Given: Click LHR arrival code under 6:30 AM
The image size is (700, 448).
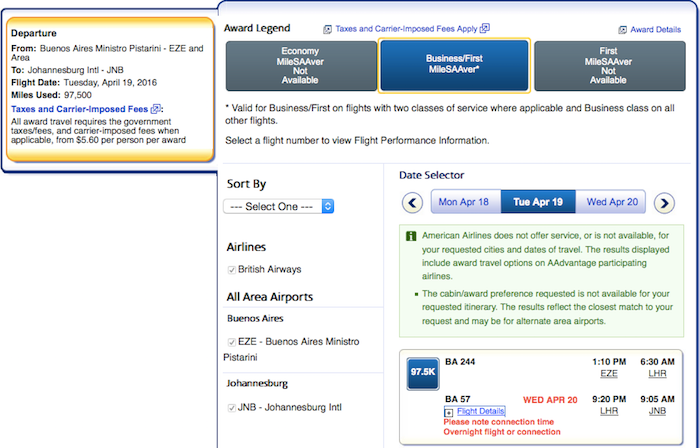Looking at the screenshot, I should click(657, 373).
